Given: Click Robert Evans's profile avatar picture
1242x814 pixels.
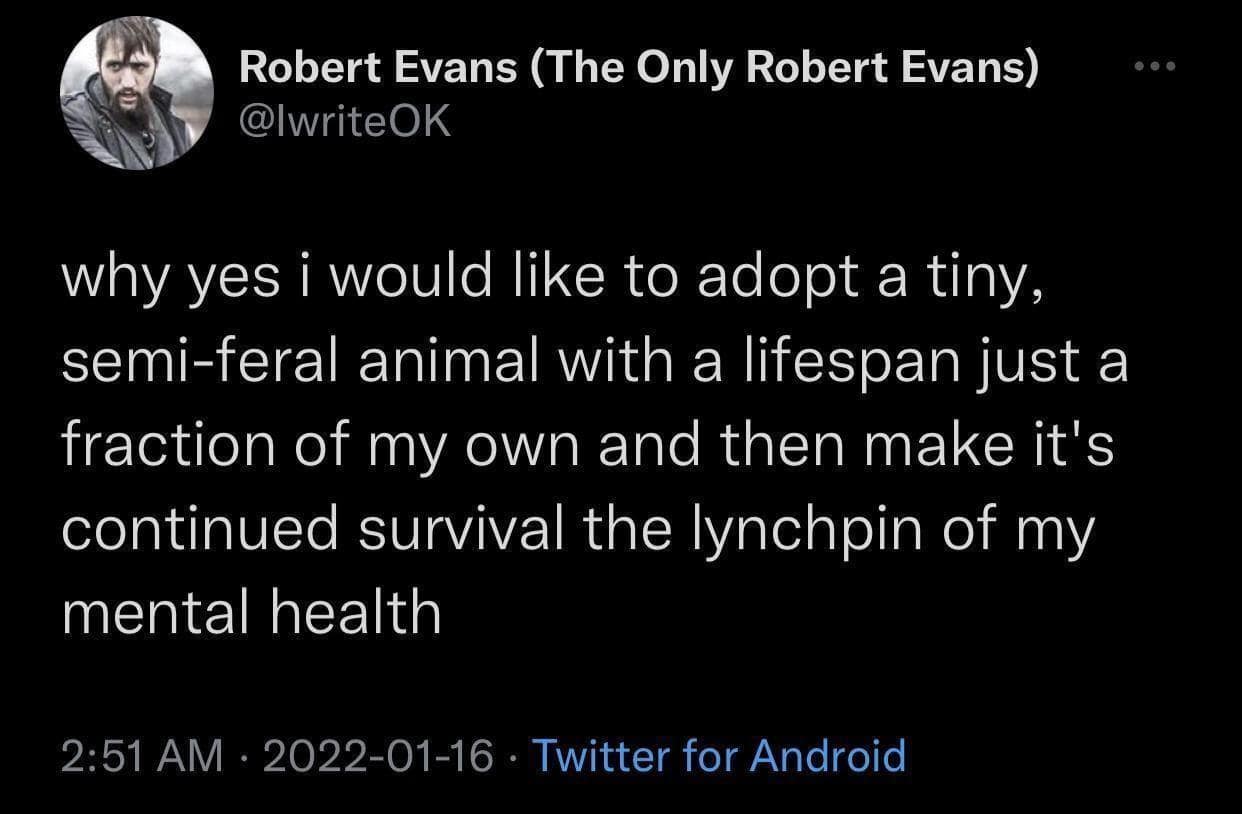Looking at the screenshot, I should (137, 93).
